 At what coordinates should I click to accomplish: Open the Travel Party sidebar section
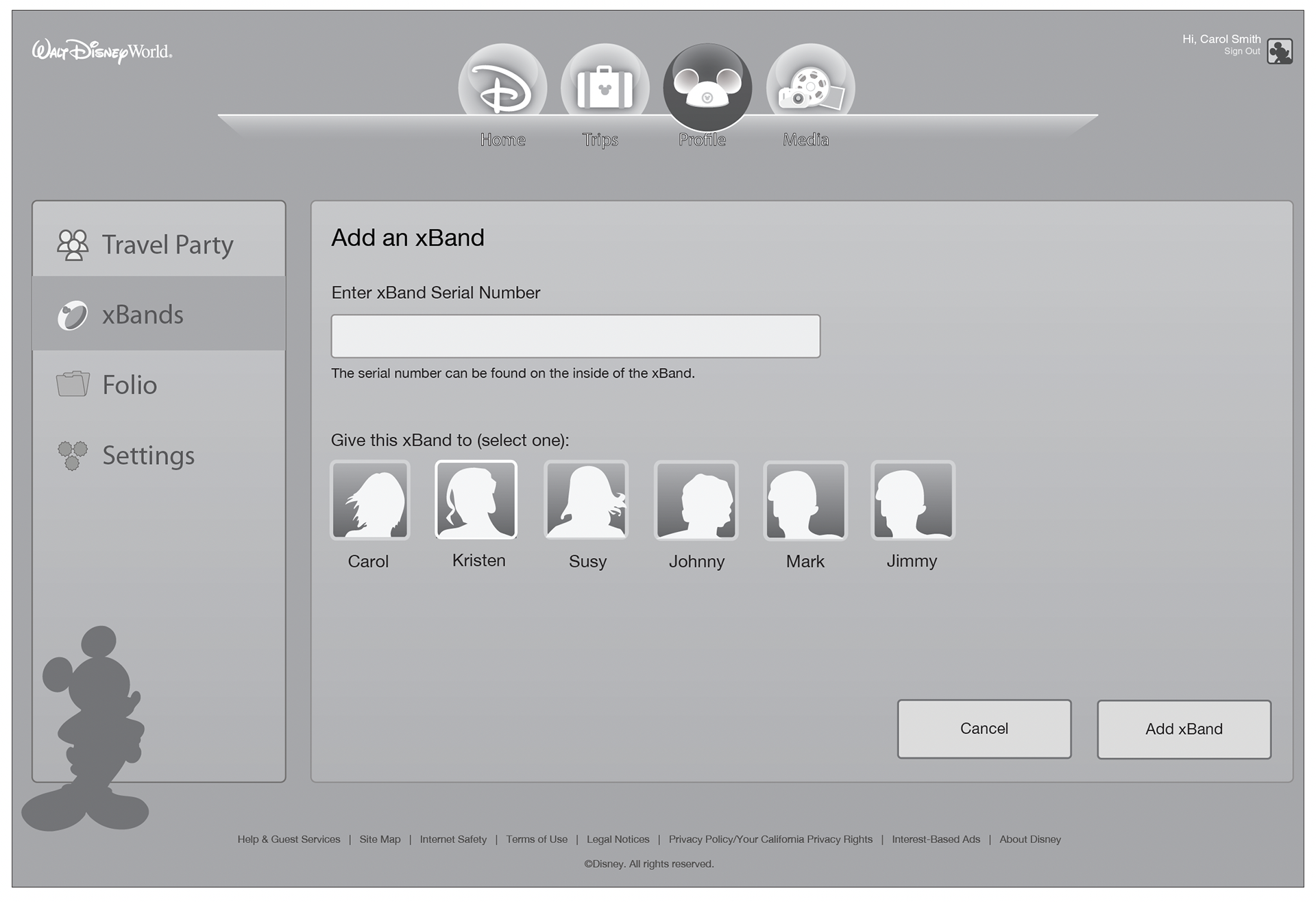click(159, 245)
